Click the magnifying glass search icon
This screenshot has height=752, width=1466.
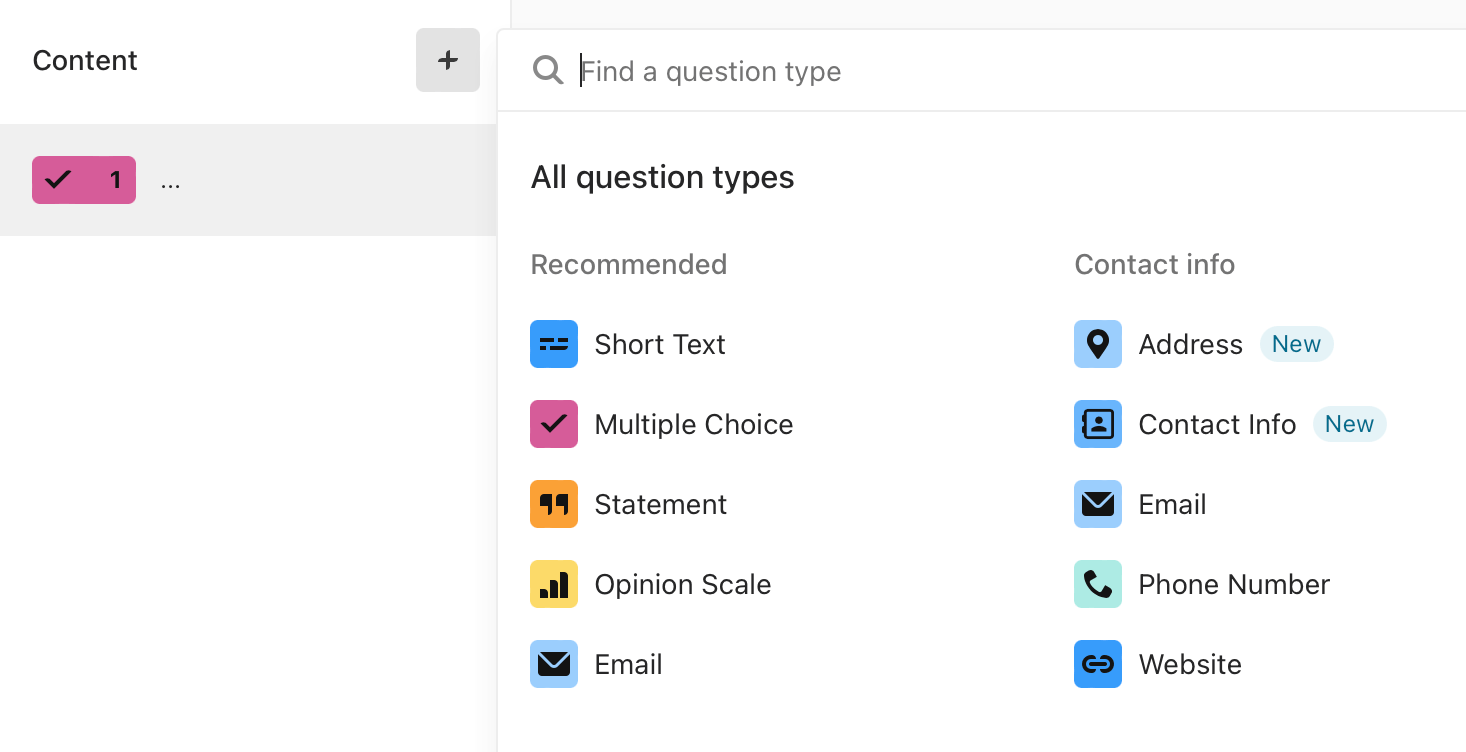(548, 70)
